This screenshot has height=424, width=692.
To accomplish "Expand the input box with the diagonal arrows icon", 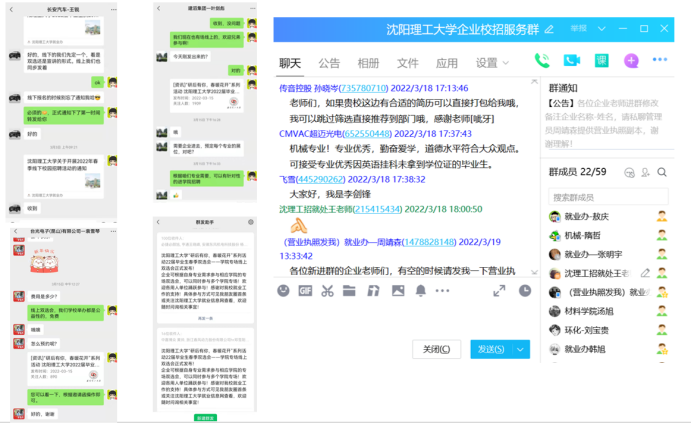I will (499, 291).
